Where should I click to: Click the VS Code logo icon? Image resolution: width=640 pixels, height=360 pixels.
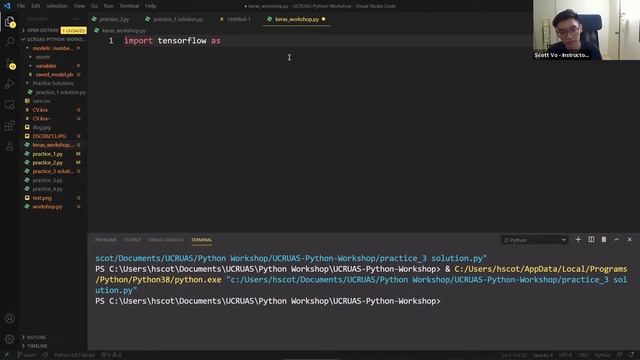coord(7,6)
